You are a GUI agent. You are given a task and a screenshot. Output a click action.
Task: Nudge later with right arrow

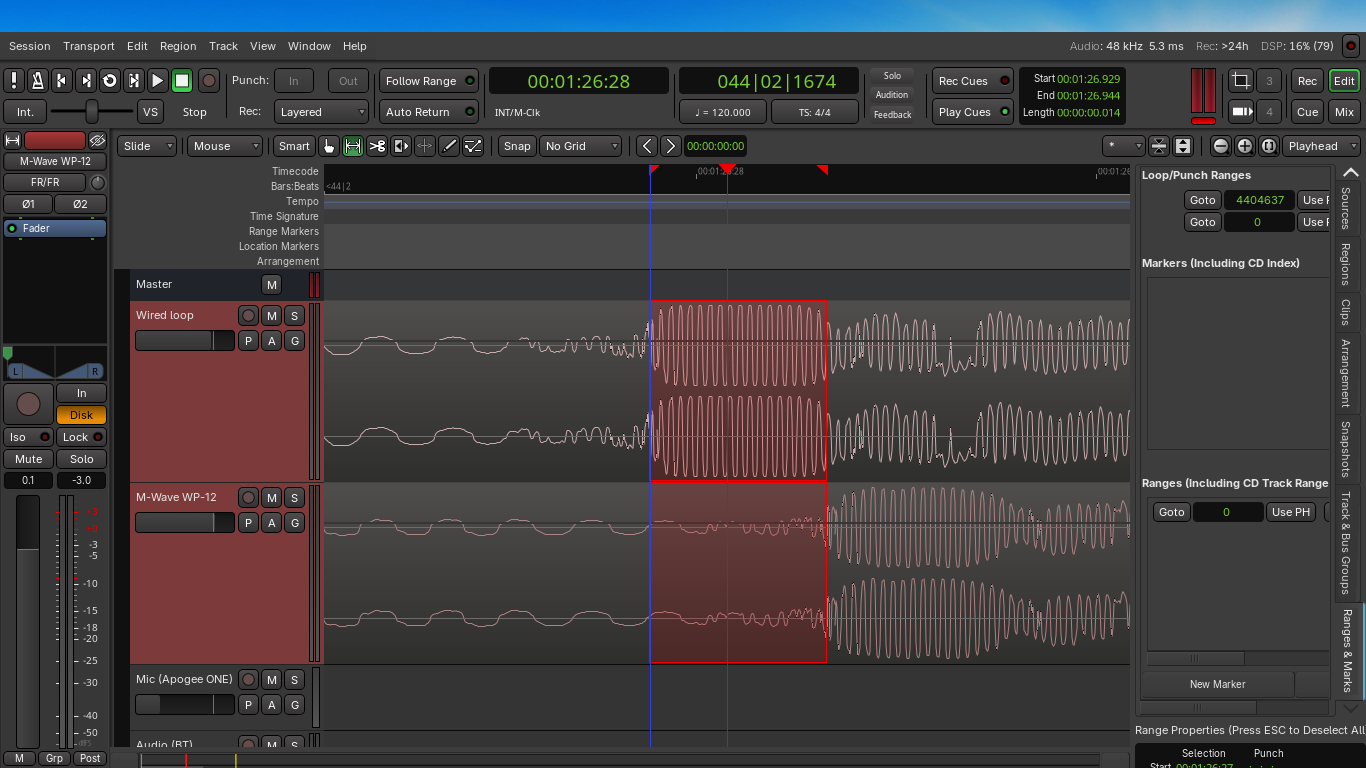(671, 146)
